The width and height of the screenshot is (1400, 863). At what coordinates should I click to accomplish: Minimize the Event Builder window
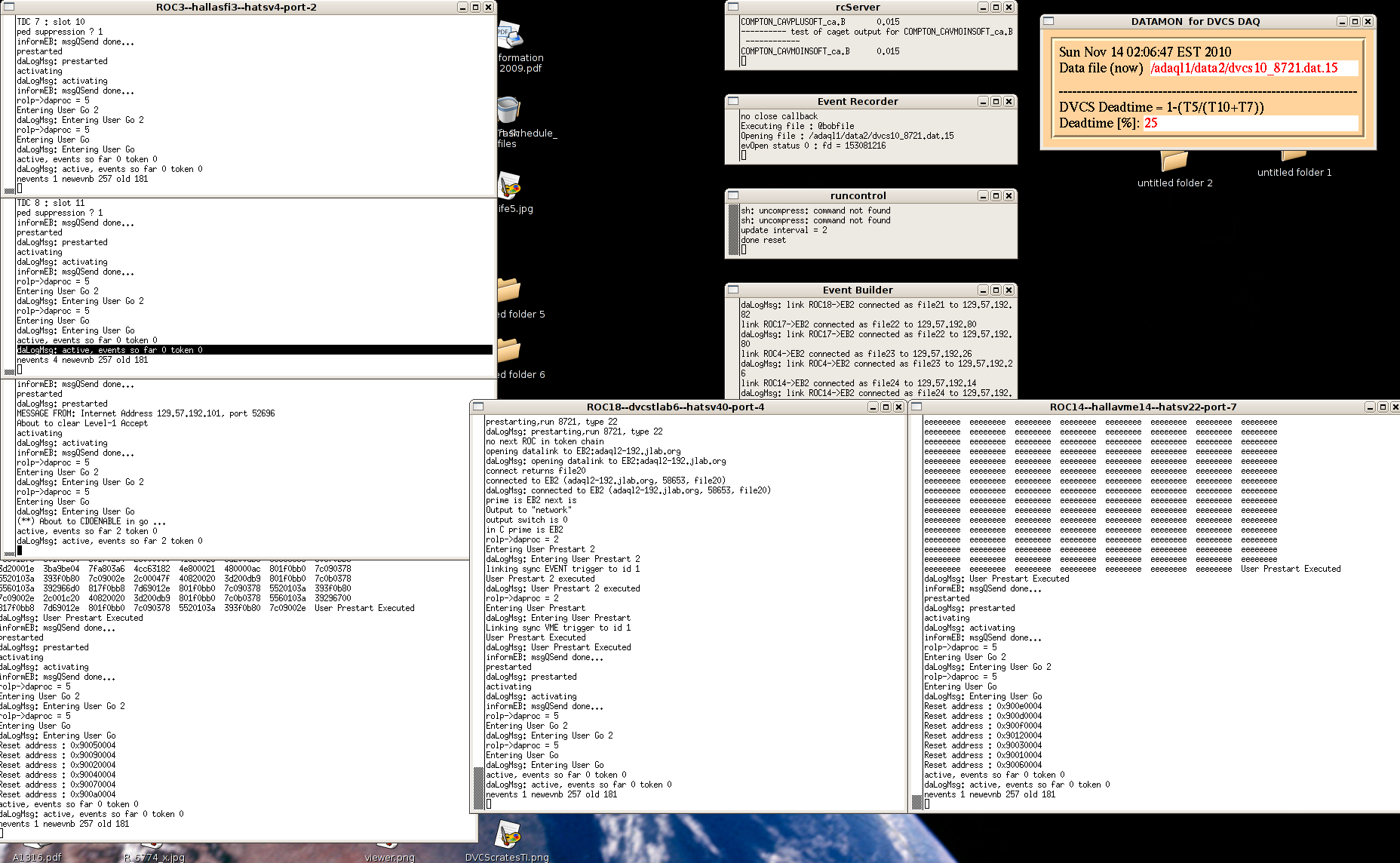[983, 290]
